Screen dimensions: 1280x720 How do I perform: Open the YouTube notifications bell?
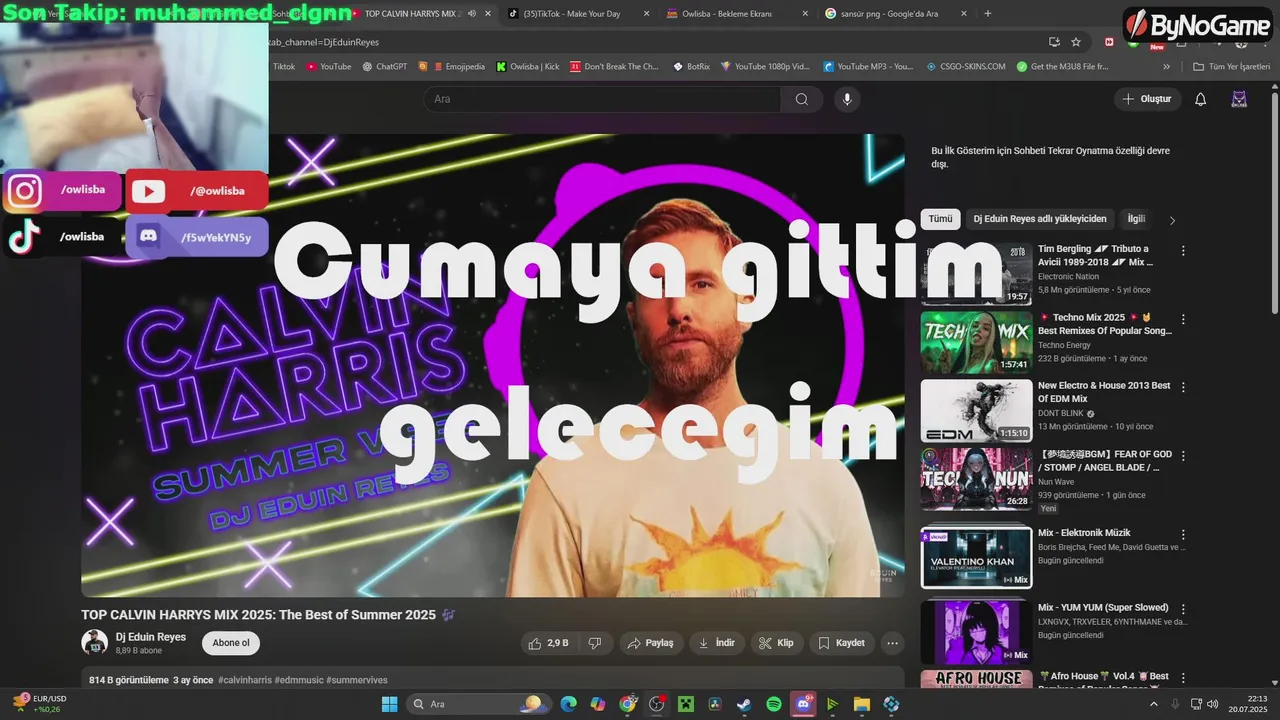tap(1201, 99)
